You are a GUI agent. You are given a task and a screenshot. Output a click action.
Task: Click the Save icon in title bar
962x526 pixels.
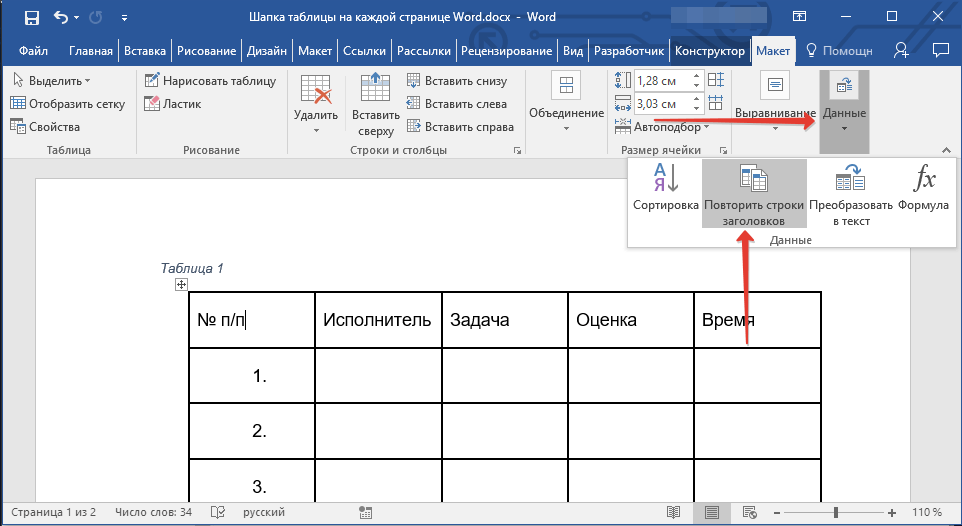[x=31, y=17]
